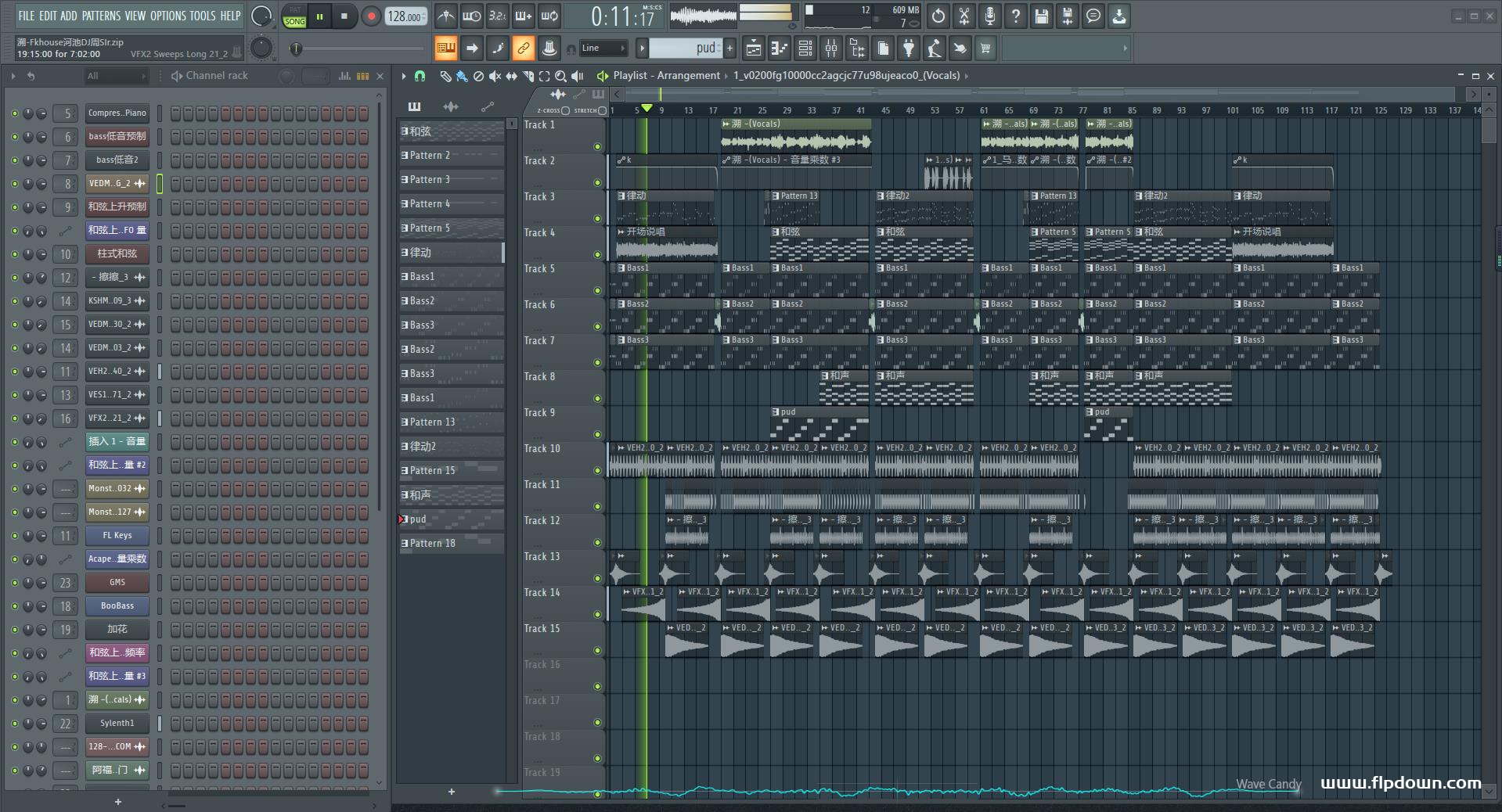Click the download content icon

click(x=1119, y=16)
